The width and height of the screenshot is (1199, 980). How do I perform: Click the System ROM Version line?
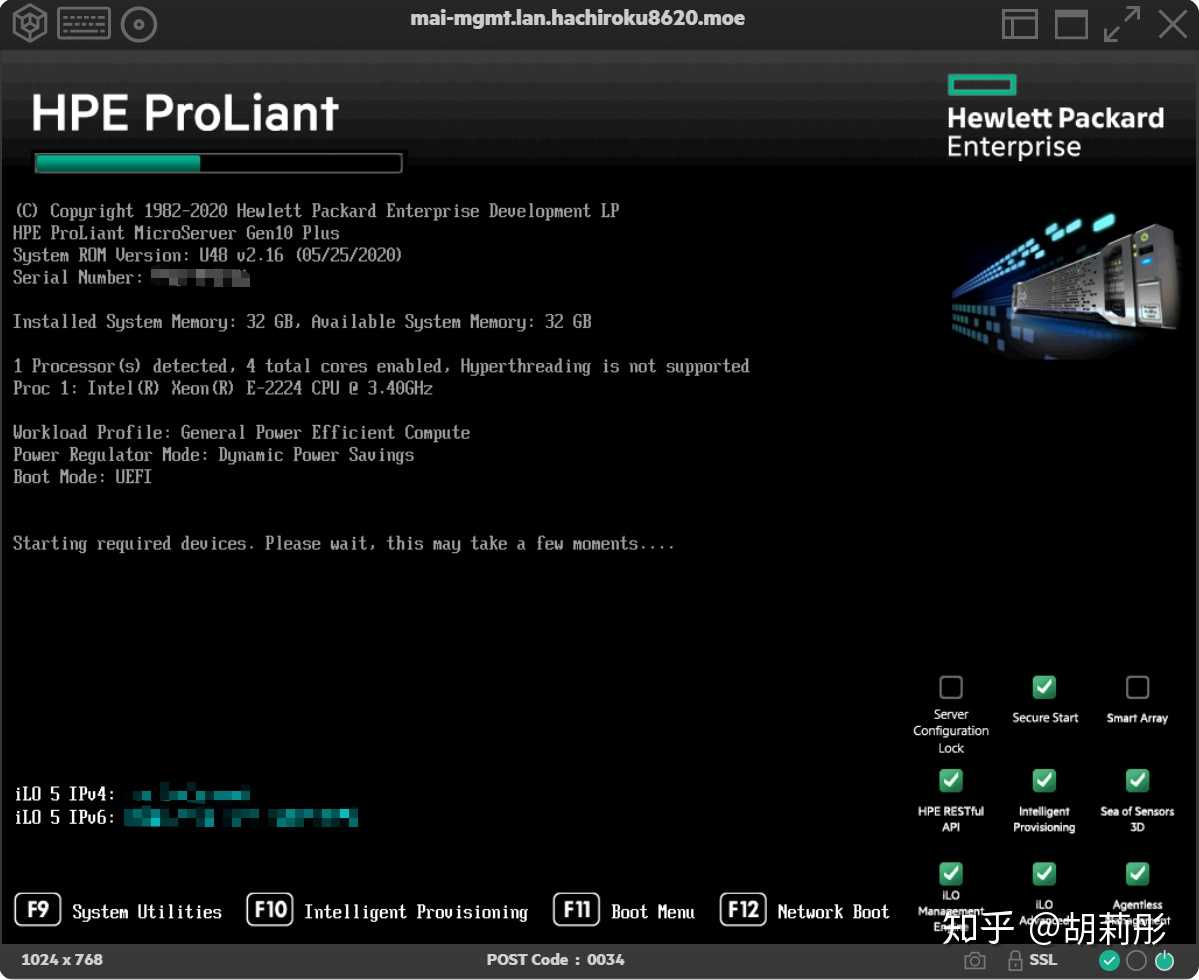pos(207,255)
